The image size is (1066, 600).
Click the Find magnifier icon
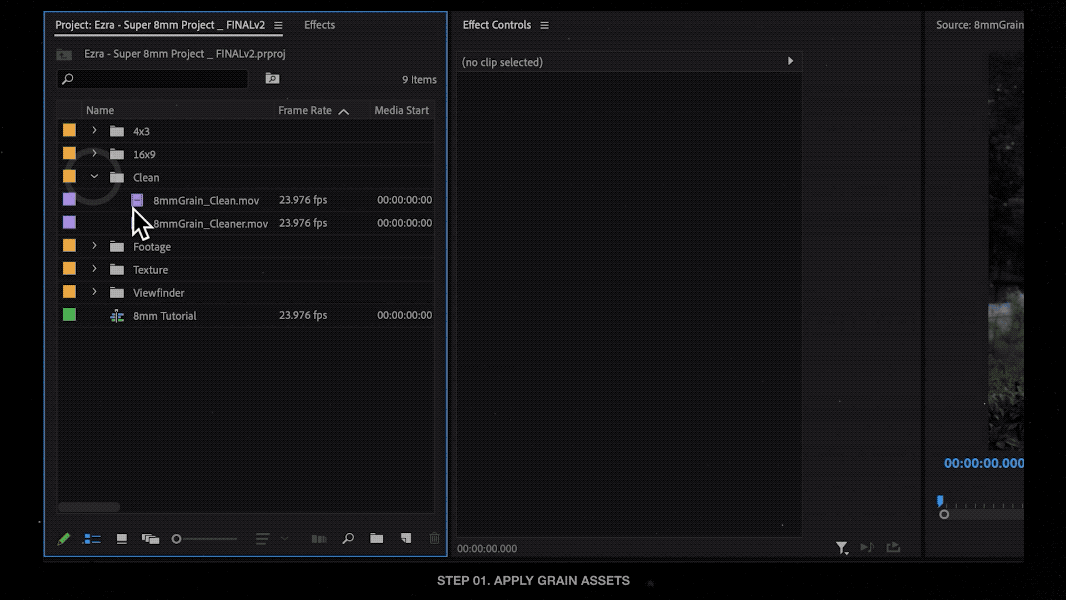click(348, 538)
